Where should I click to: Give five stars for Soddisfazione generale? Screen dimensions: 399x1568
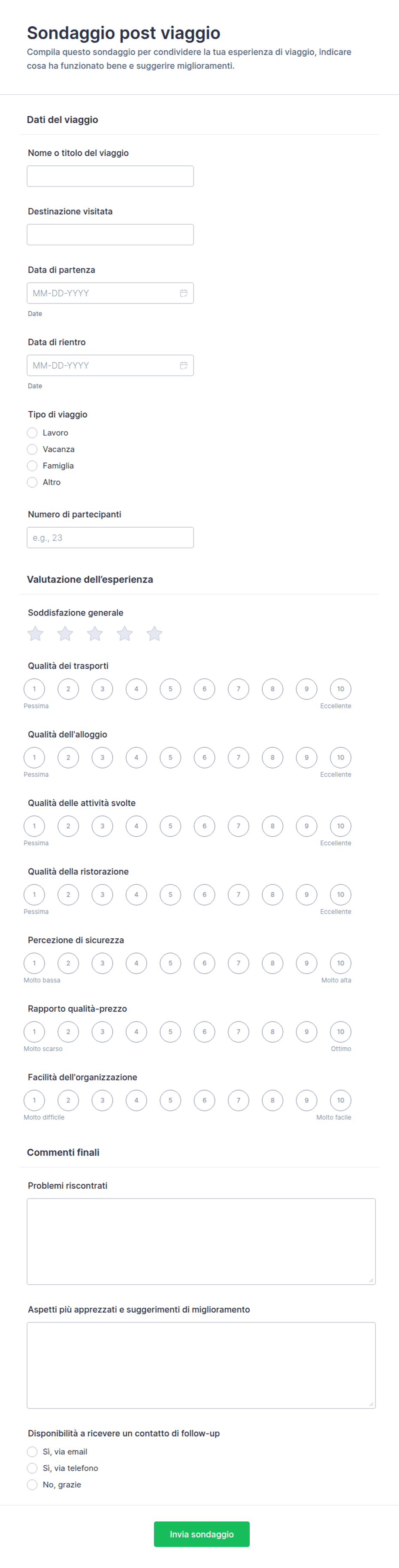155,634
